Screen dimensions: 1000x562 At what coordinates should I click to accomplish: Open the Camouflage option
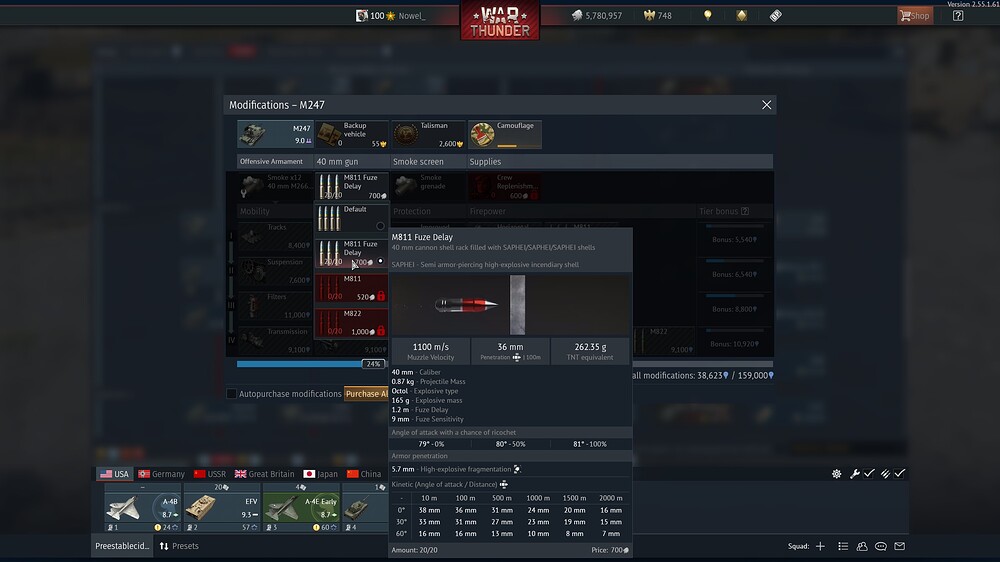coord(504,134)
